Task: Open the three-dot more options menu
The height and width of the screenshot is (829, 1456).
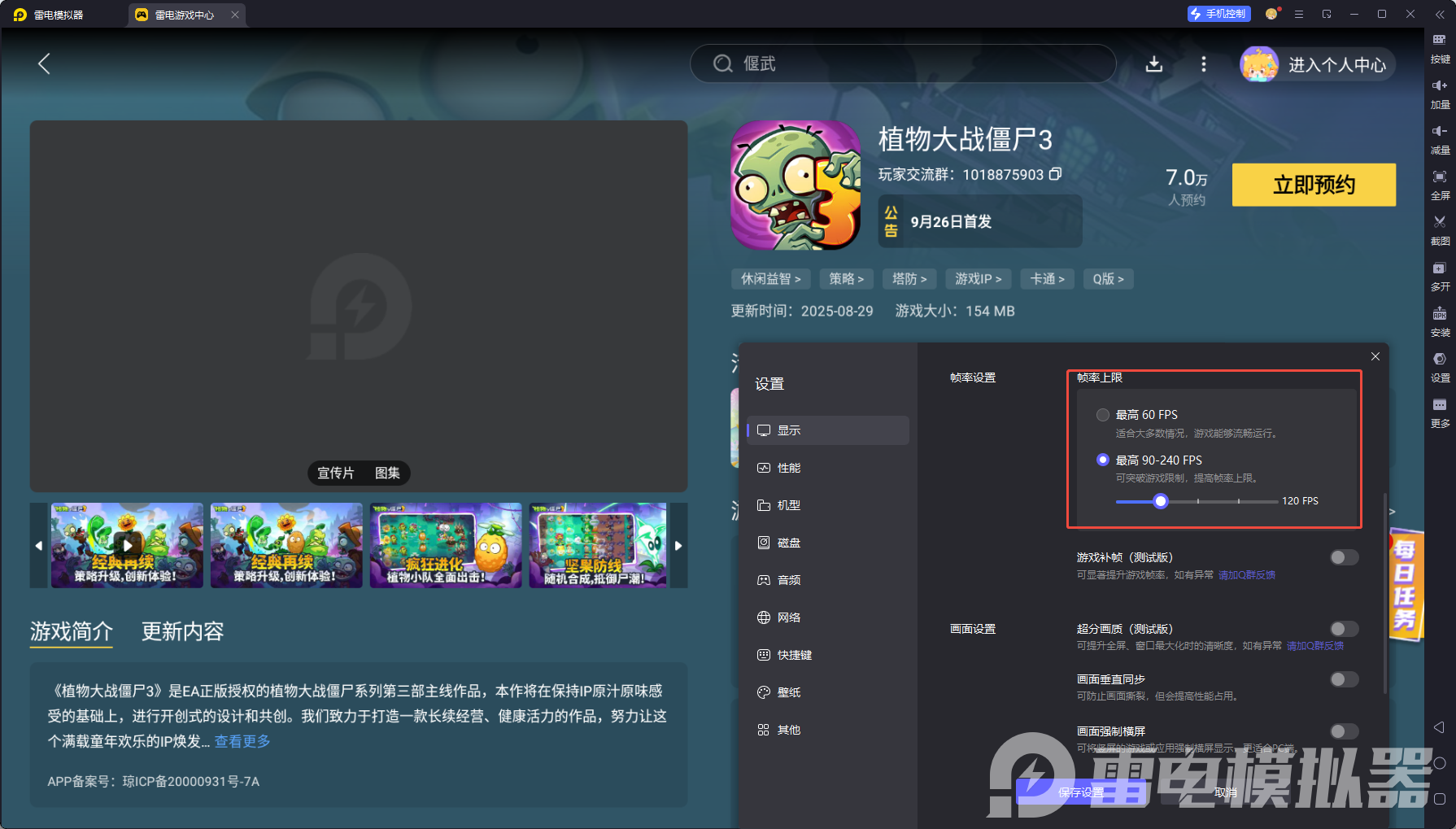Action: 1204,63
